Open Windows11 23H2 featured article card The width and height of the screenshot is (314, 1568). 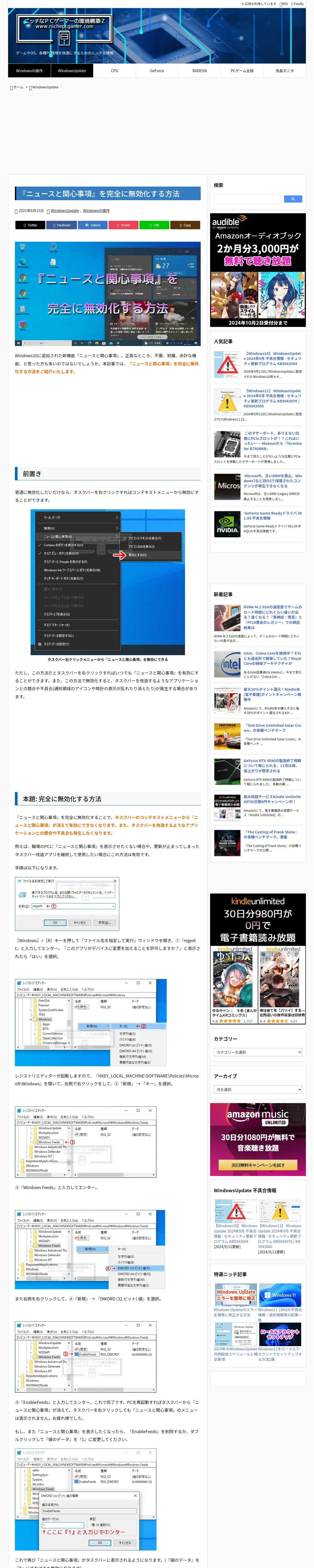(x=280, y=1302)
